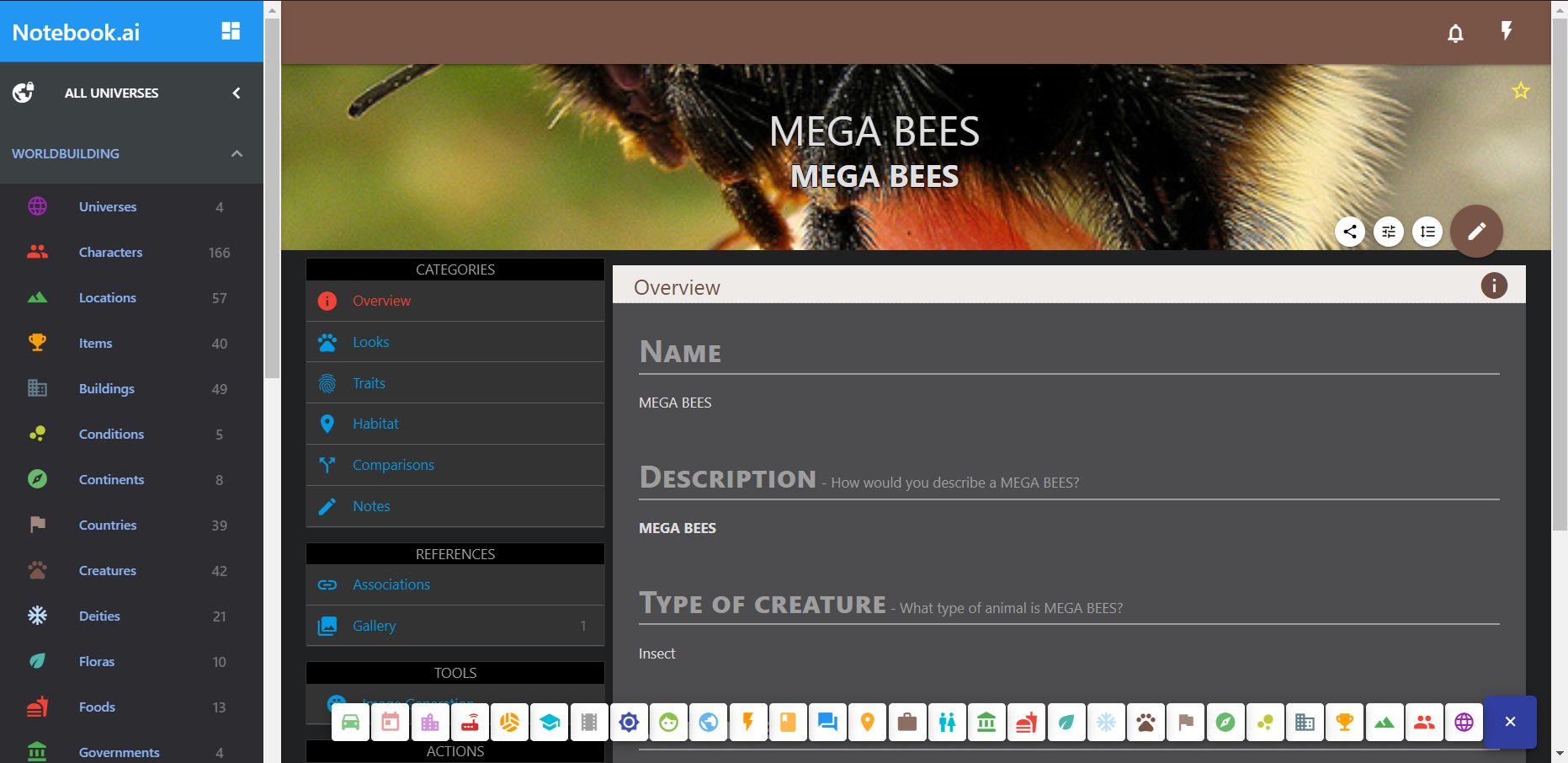Click the red router (technology) quick-create icon
The image size is (1568, 763).
[470, 723]
